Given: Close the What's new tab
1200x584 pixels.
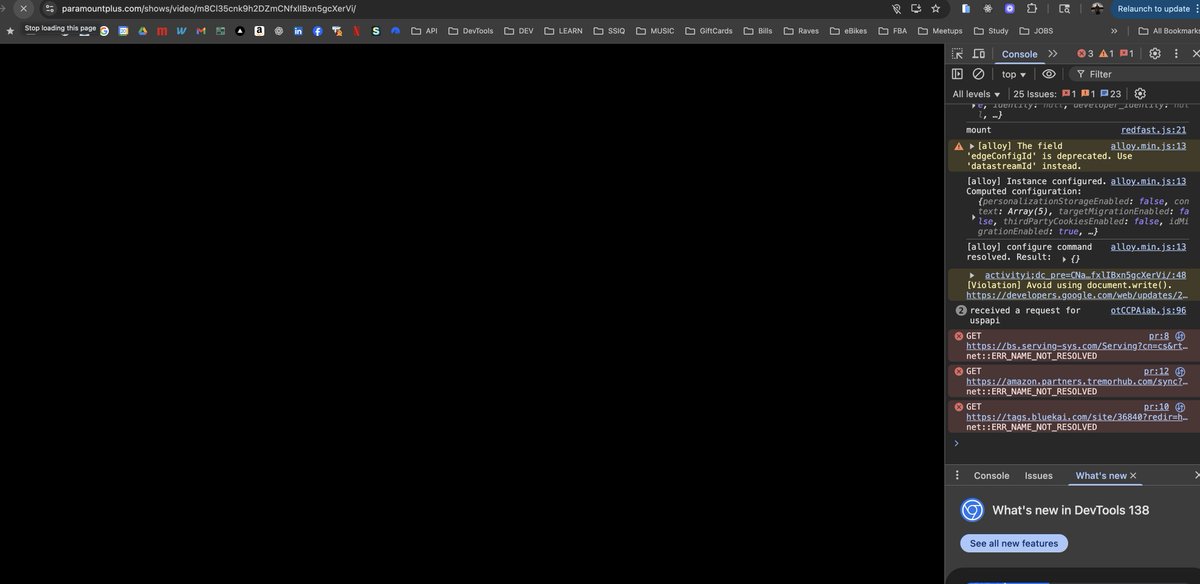Looking at the screenshot, I should click(x=1133, y=476).
